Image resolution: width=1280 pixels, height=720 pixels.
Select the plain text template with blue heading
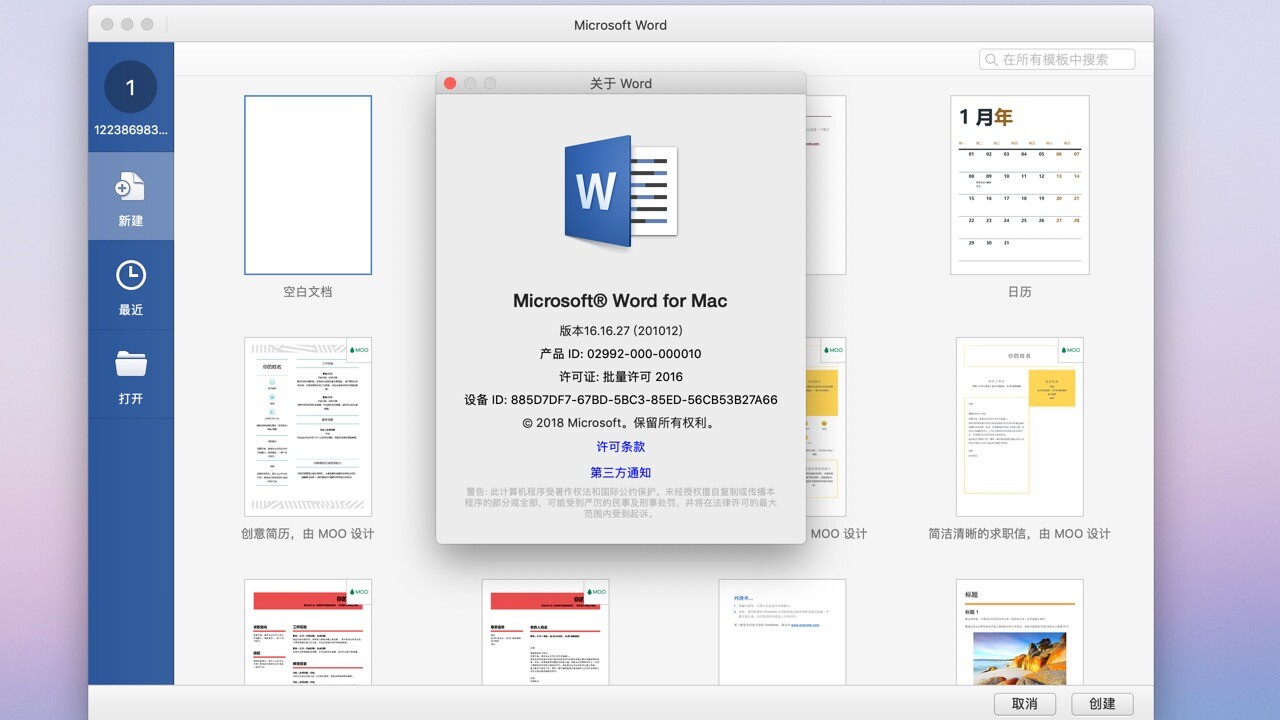point(782,632)
